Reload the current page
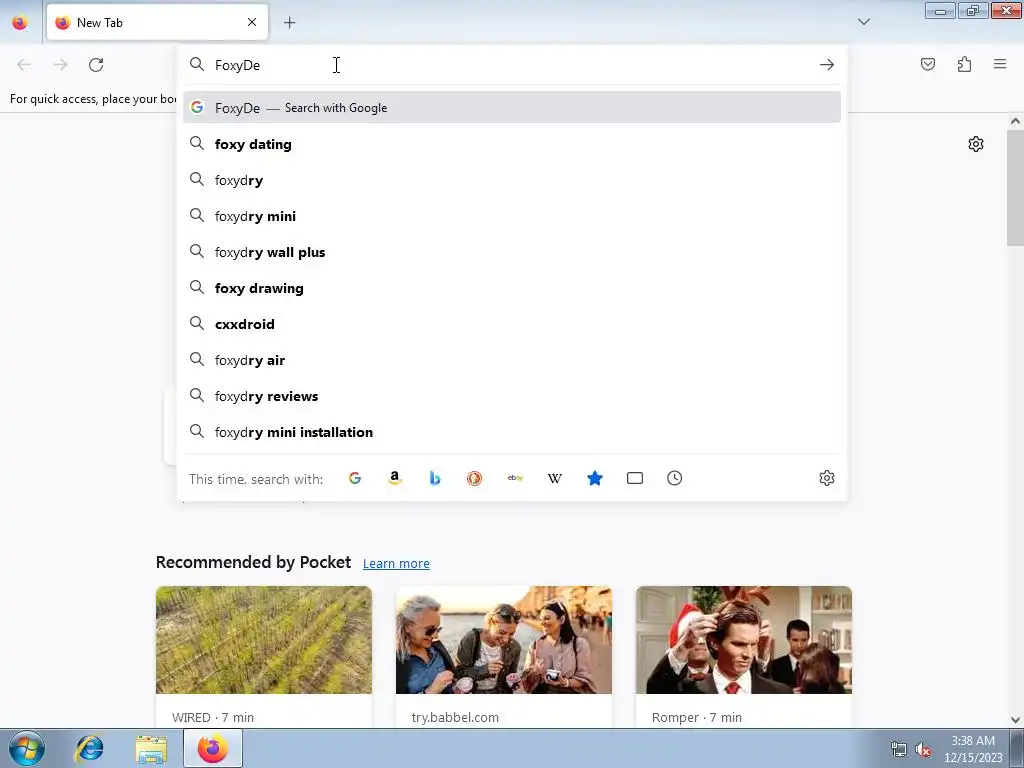This screenshot has height=768, width=1024. pyautogui.click(x=96, y=65)
